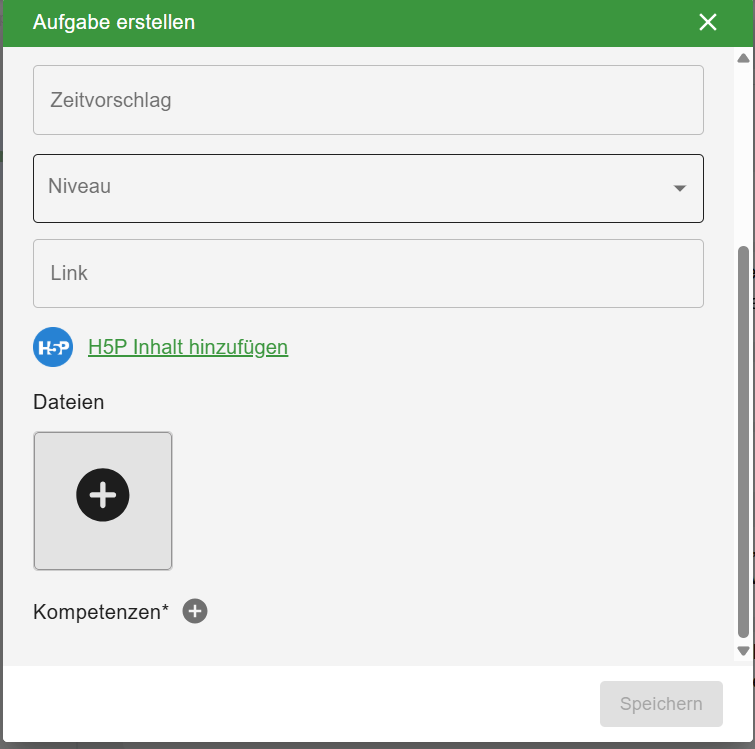
Task: Click the dialog's vertical scrollbar thumb
Action: point(742,440)
